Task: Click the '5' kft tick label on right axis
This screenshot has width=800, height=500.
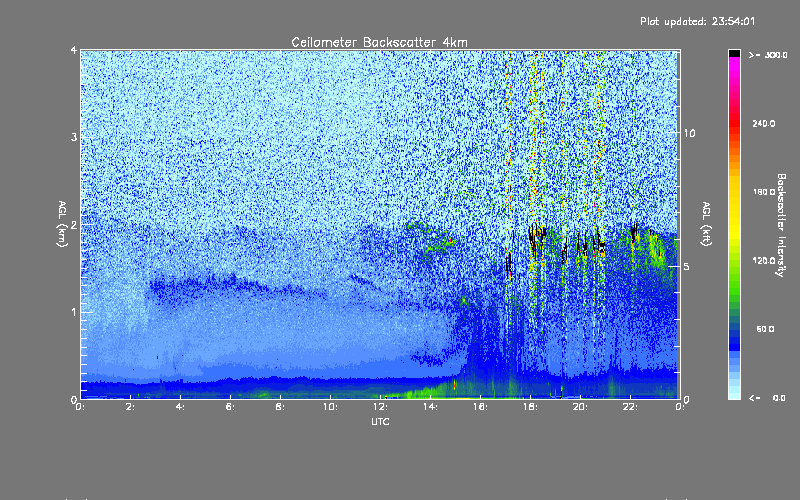Action: click(687, 267)
